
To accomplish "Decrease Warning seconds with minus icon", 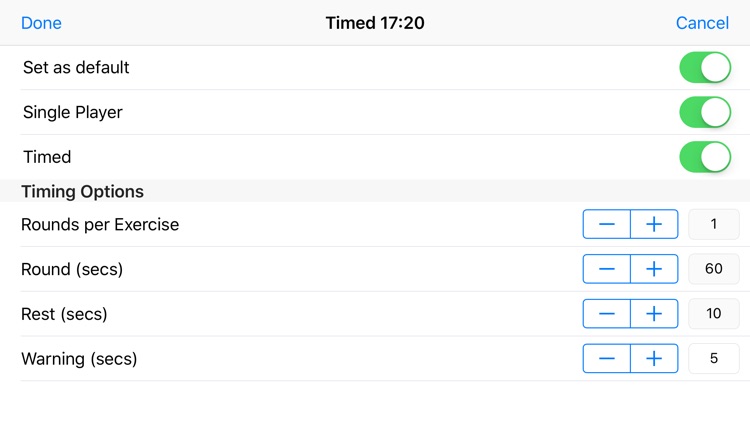I will tap(607, 358).
